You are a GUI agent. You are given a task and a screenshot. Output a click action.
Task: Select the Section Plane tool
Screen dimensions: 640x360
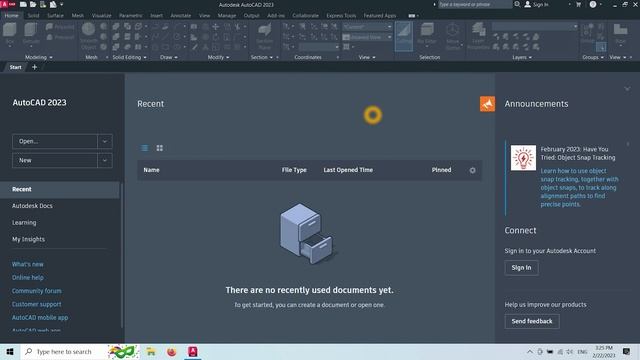(x=264, y=36)
